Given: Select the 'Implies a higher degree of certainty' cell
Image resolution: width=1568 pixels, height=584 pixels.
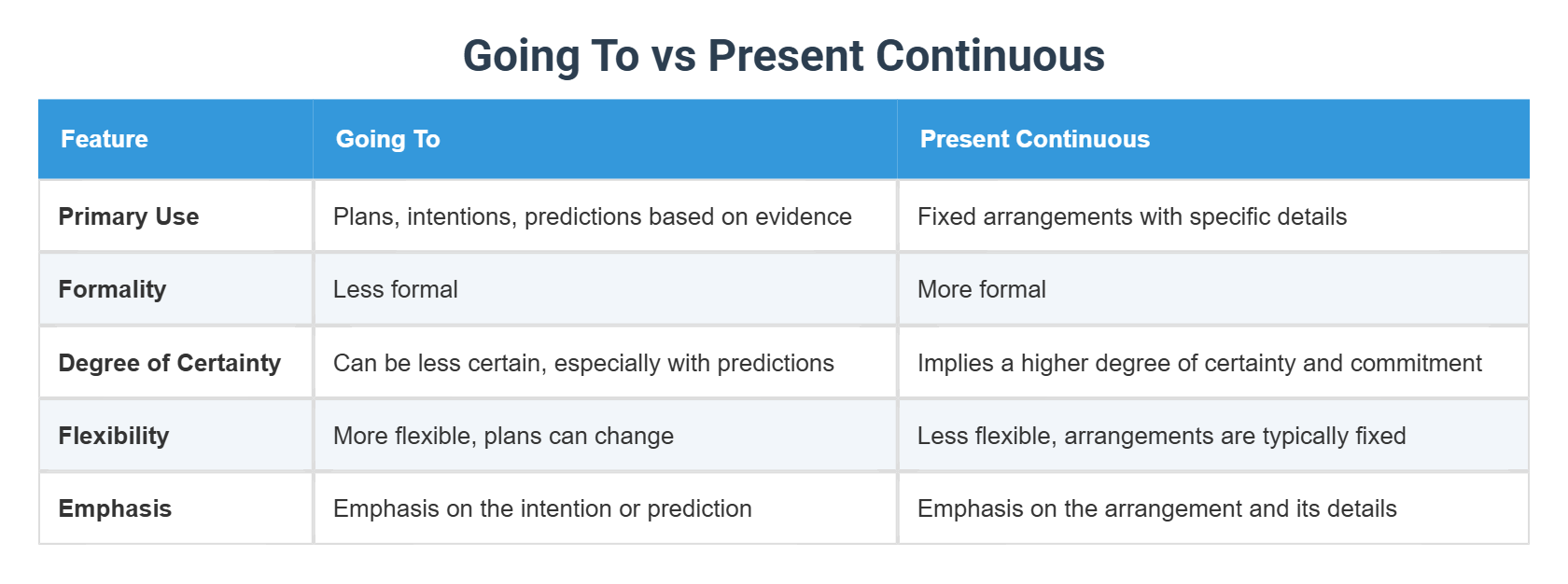Looking at the screenshot, I should tap(1198, 363).
